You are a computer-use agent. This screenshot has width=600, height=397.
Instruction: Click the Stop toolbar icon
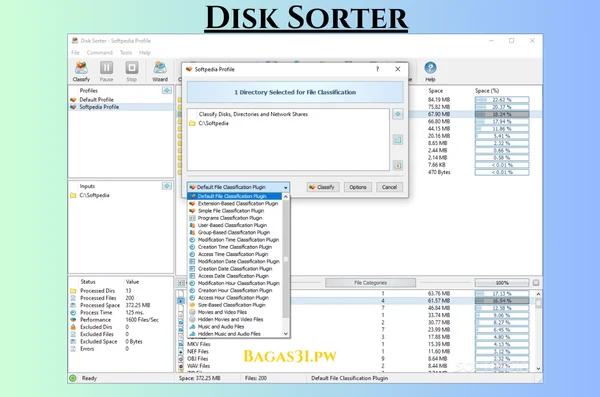point(132,71)
